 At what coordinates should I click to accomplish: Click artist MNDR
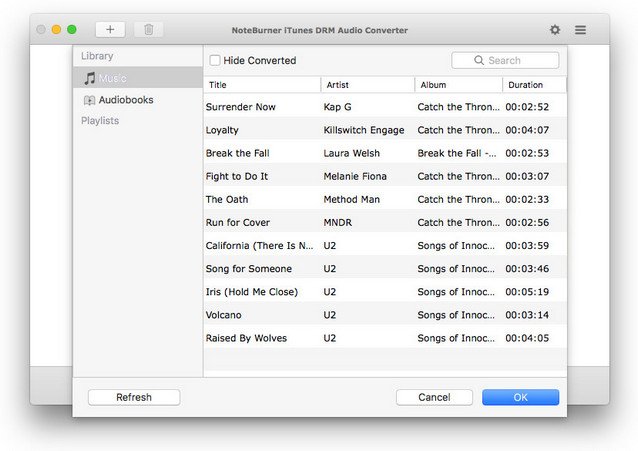tap(338, 223)
